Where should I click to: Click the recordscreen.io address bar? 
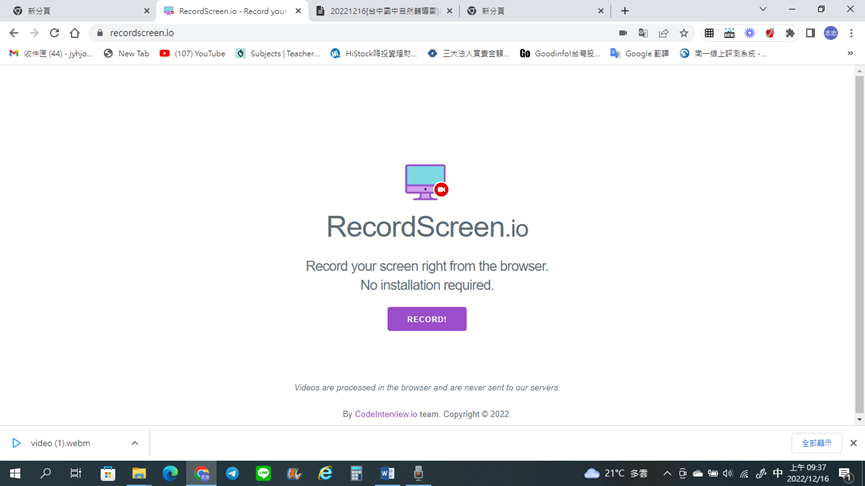pyautogui.click(x=353, y=33)
